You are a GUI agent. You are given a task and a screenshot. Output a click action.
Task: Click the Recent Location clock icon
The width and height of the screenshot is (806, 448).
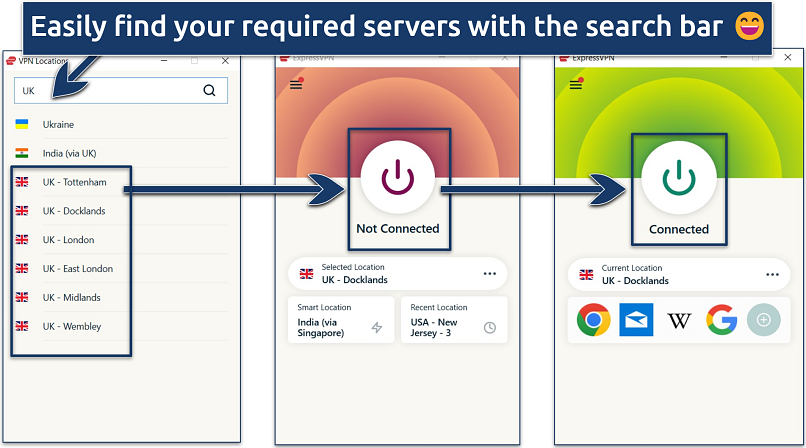click(490, 327)
